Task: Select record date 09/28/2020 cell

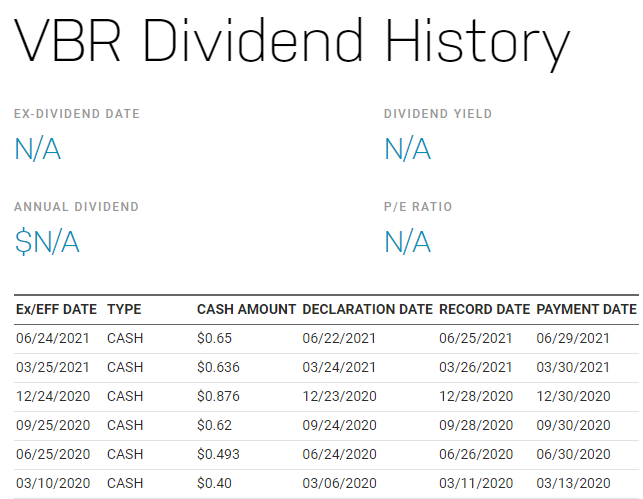Action: 476,425
